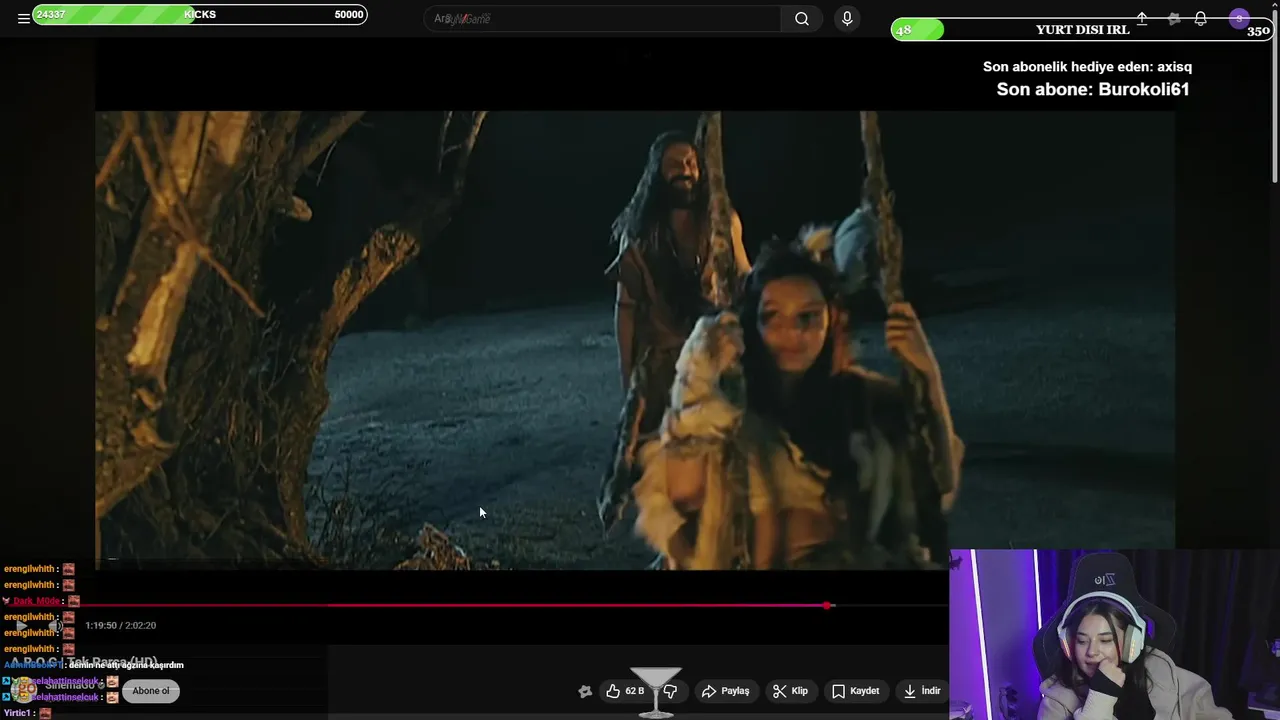
Task: Click 'Son abone: Burokoli61' text
Action: point(1092,89)
